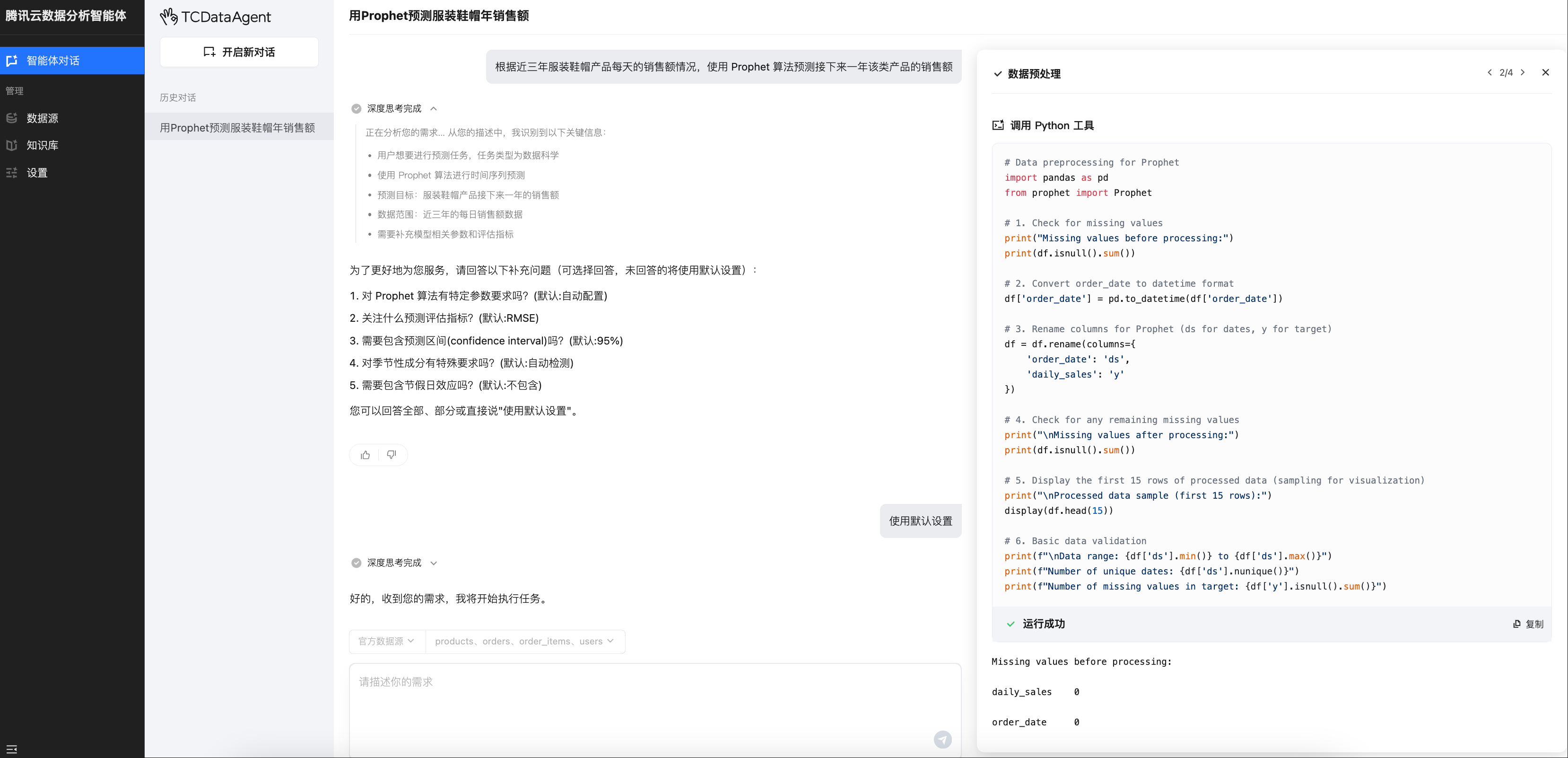The width and height of the screenshot is (1568, 758).
Task: Go to previous step in 2/4 pager
Action: coord(1489,72)
